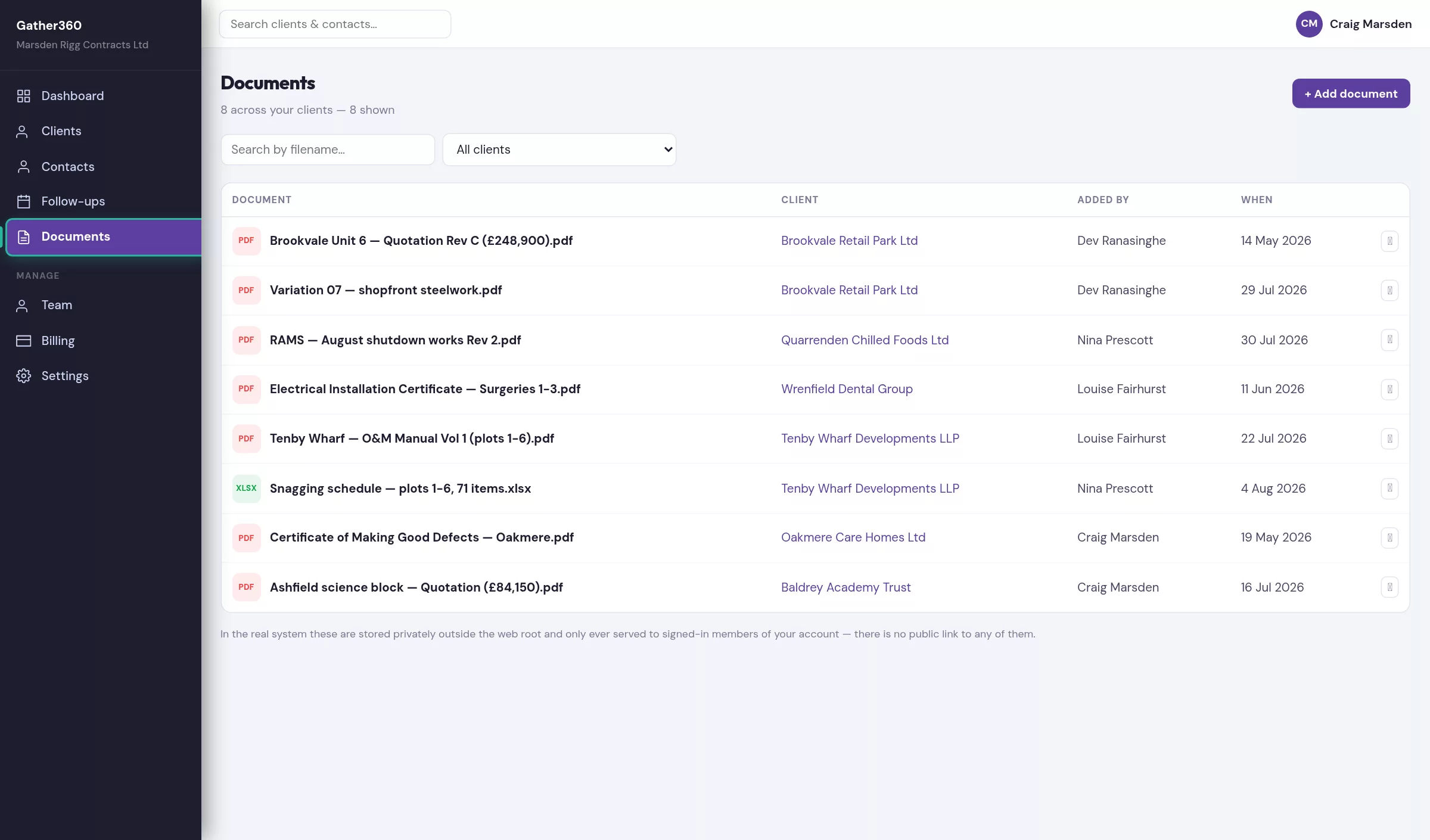Click row action icon for Oakmere certificate
1430x840 pixels.
[x=1389, y=538]
